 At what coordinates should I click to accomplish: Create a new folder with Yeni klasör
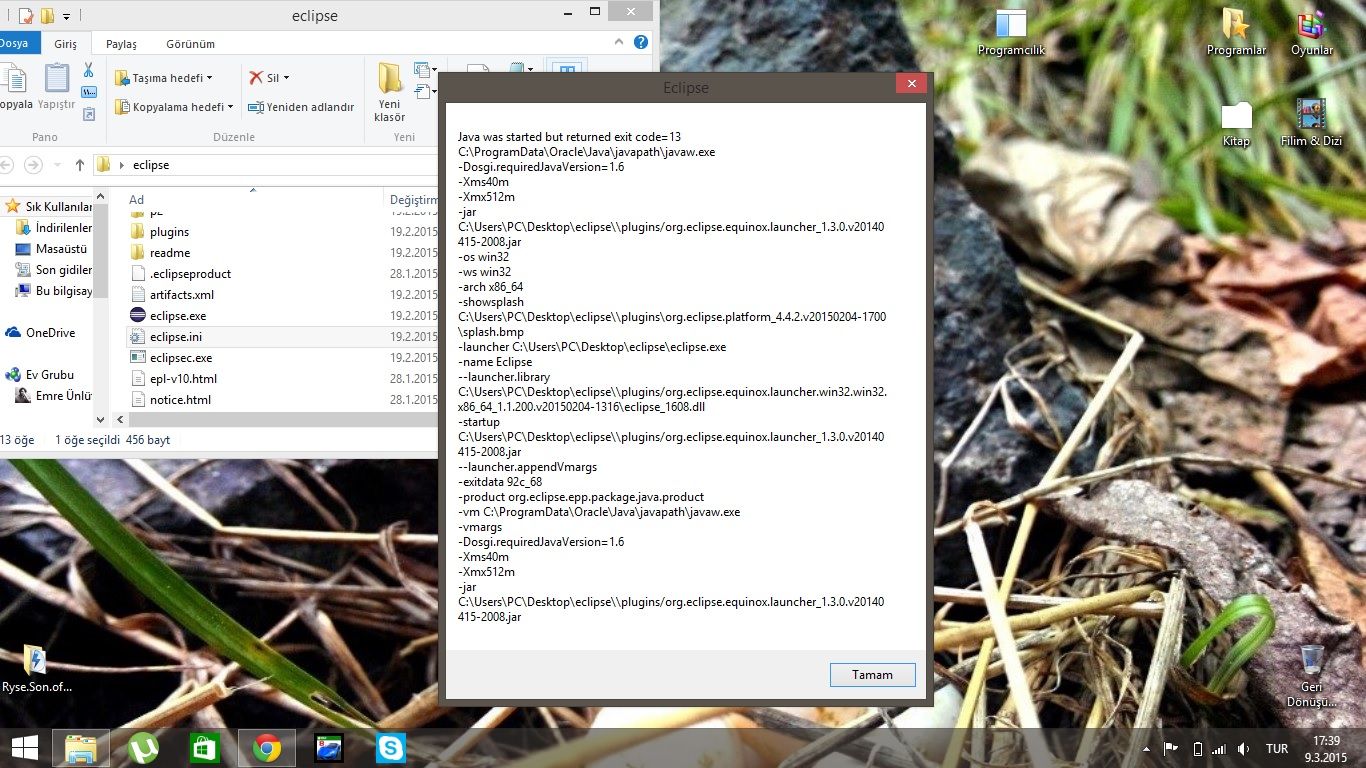pos(390,92)
